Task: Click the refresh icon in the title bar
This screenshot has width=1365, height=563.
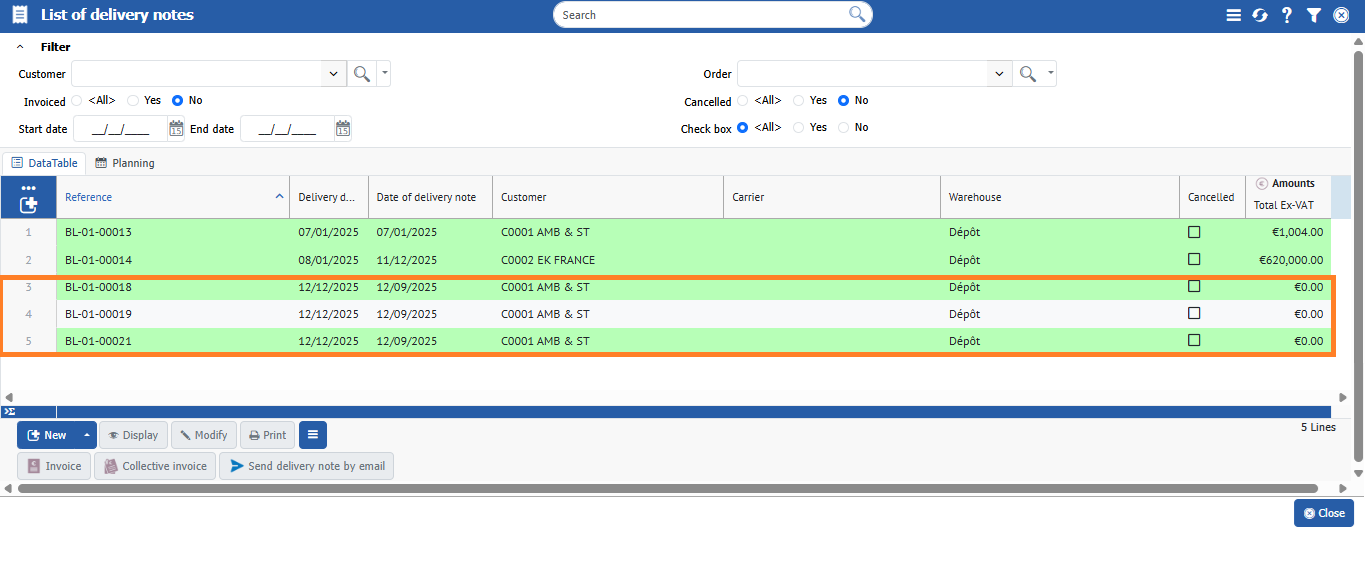Action: 1260,15
